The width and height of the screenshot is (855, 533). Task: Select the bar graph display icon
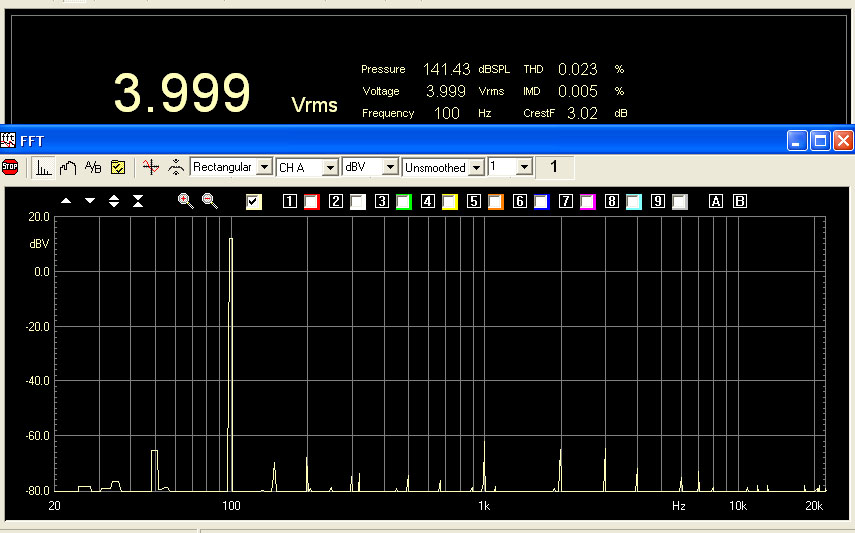click(x=44, y=167)
